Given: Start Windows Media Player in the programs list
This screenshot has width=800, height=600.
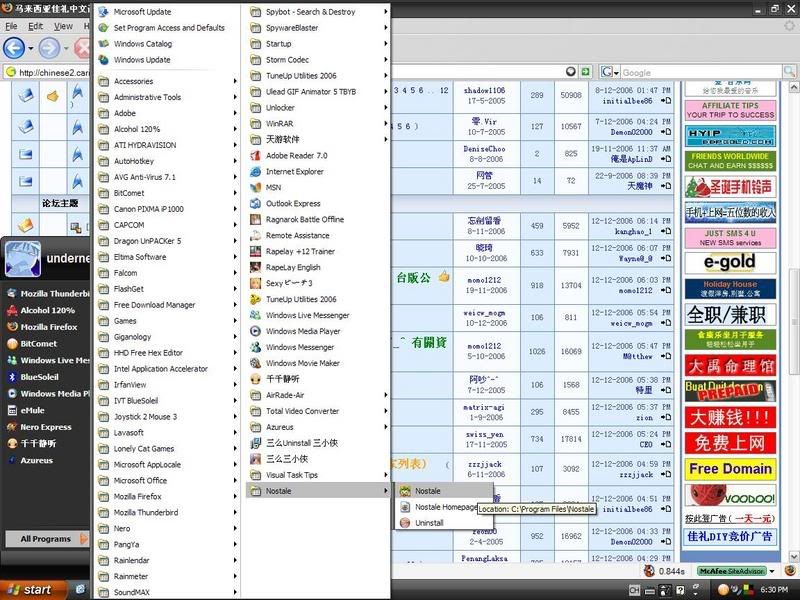Looking at the screenshot, I should click(302, 331).
